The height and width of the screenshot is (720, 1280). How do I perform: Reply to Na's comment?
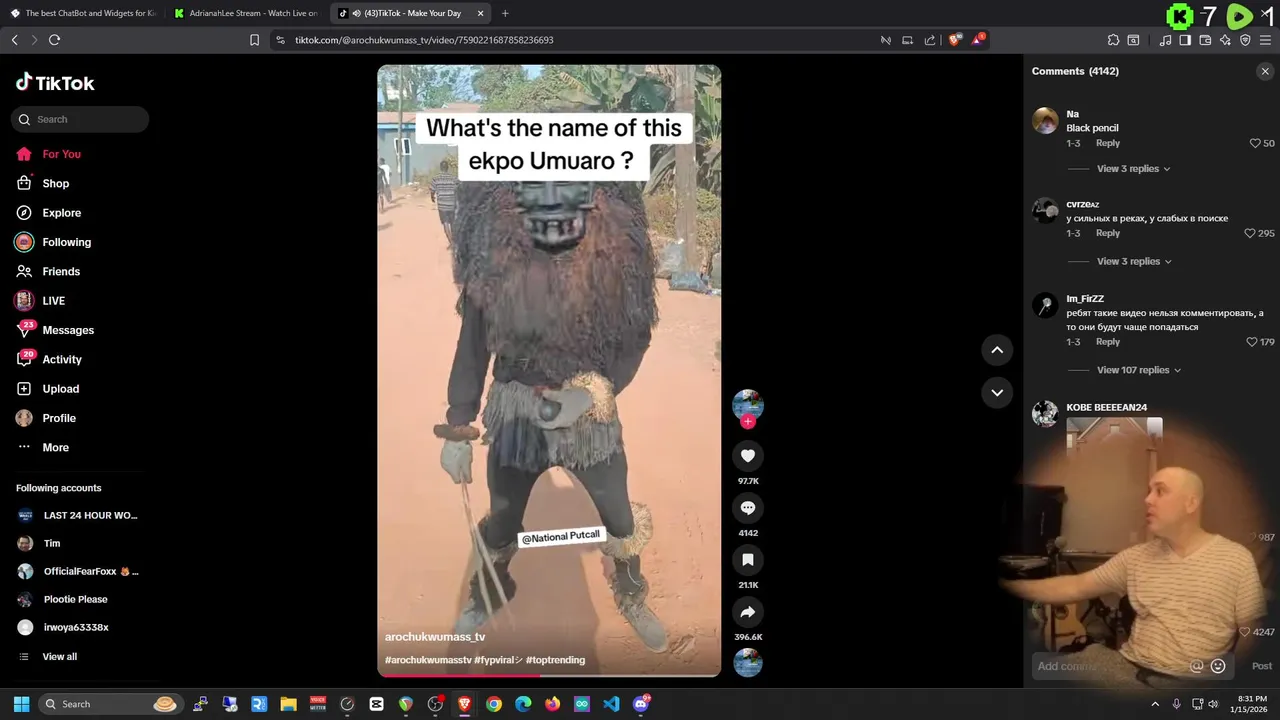tap(1107, 143)
